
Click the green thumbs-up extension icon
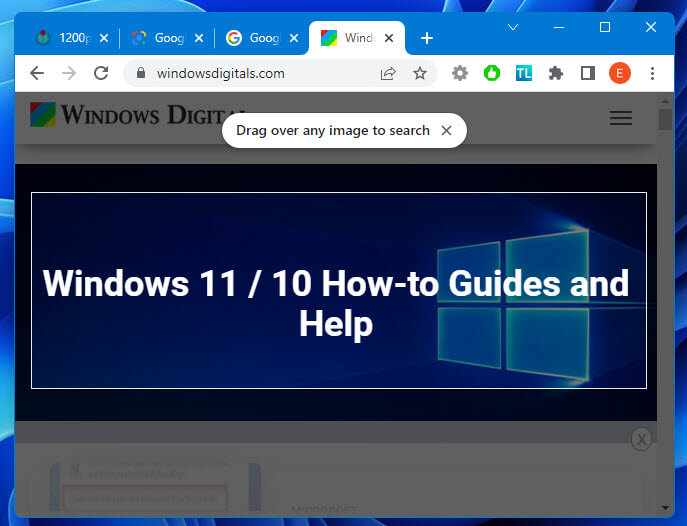492,73
